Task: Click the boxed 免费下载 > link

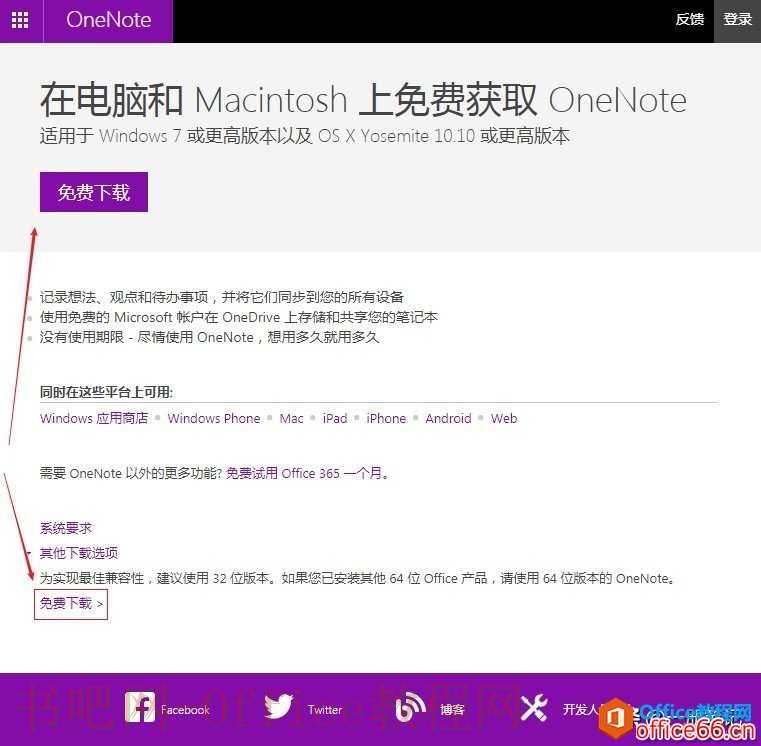Action: pos(71,604)
